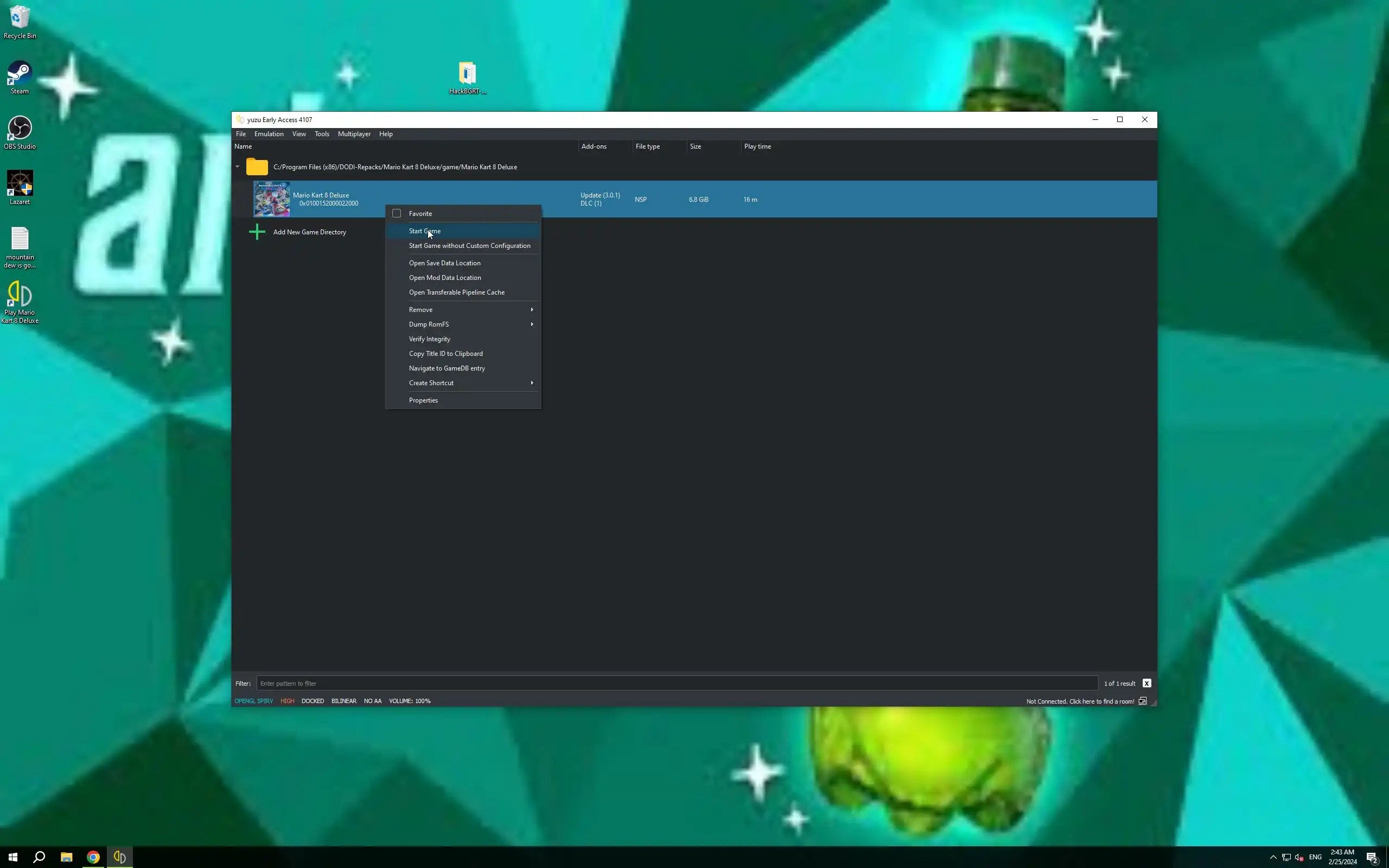Toggle the DOCKED mode status button
Image resolution: width=1389 pixels, height=868 pixels.
(x=312, y=701)
